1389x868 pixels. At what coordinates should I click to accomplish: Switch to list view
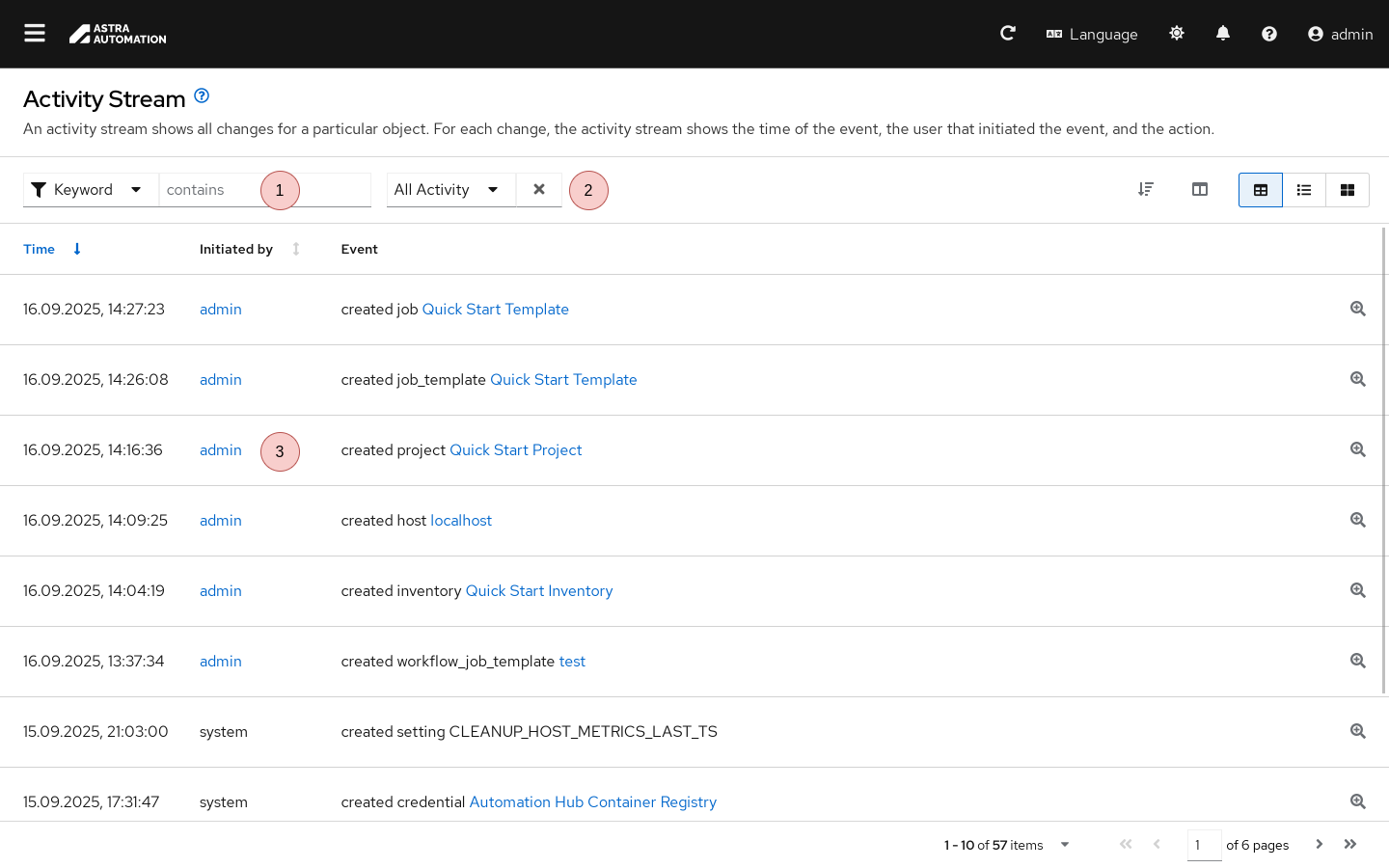tap(1304, 190)
